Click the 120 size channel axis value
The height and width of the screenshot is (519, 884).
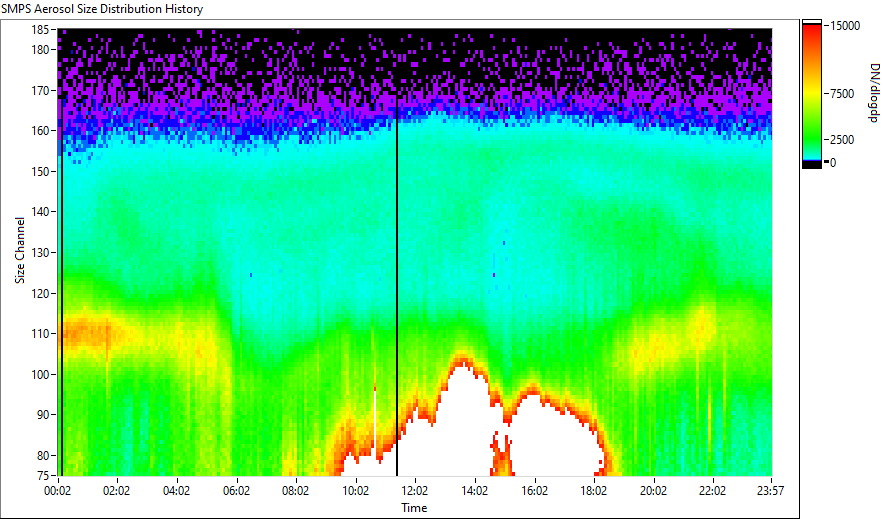coord(41,293)
